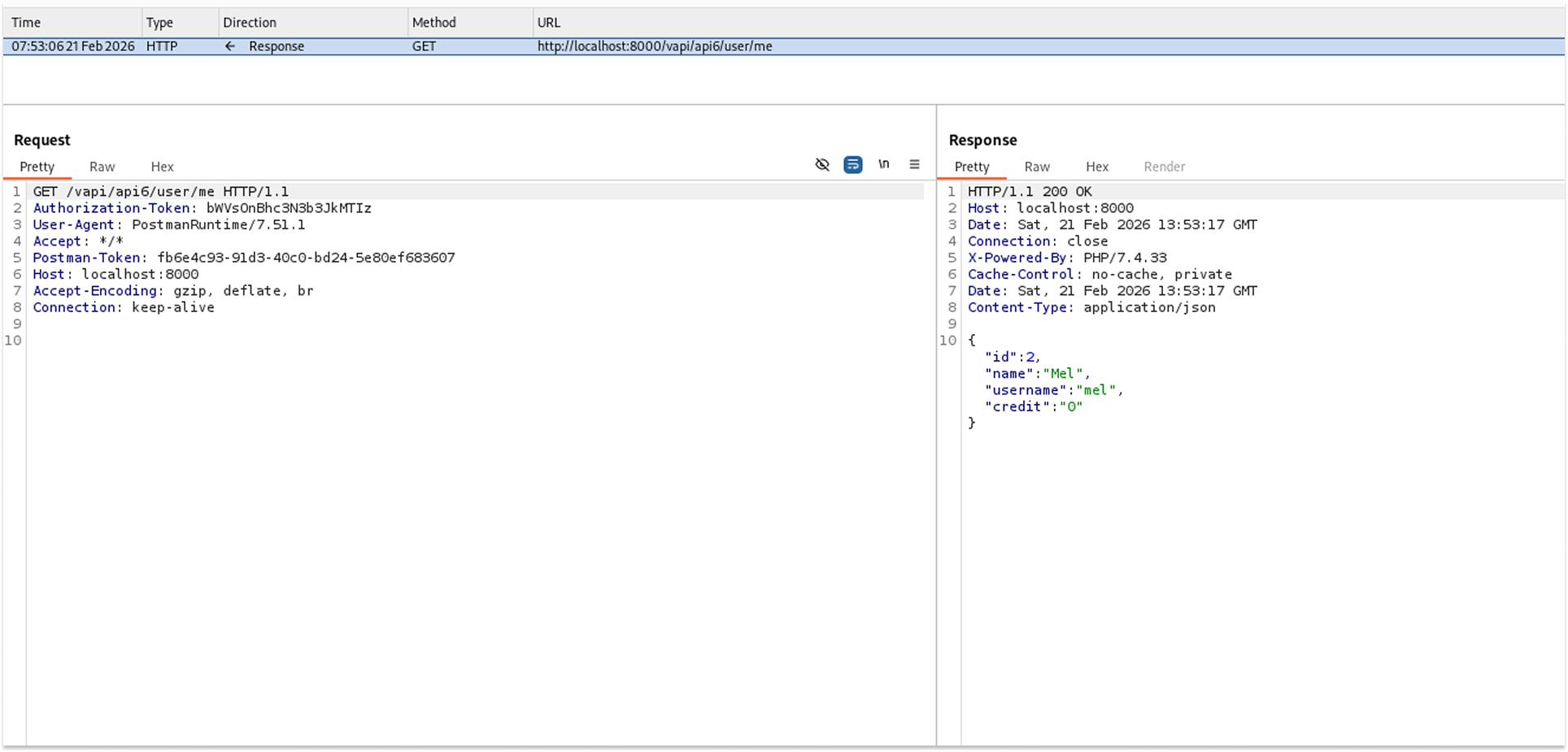Open the request hamburger options menu
1568x752 pixels.
[x=914, y=165]
